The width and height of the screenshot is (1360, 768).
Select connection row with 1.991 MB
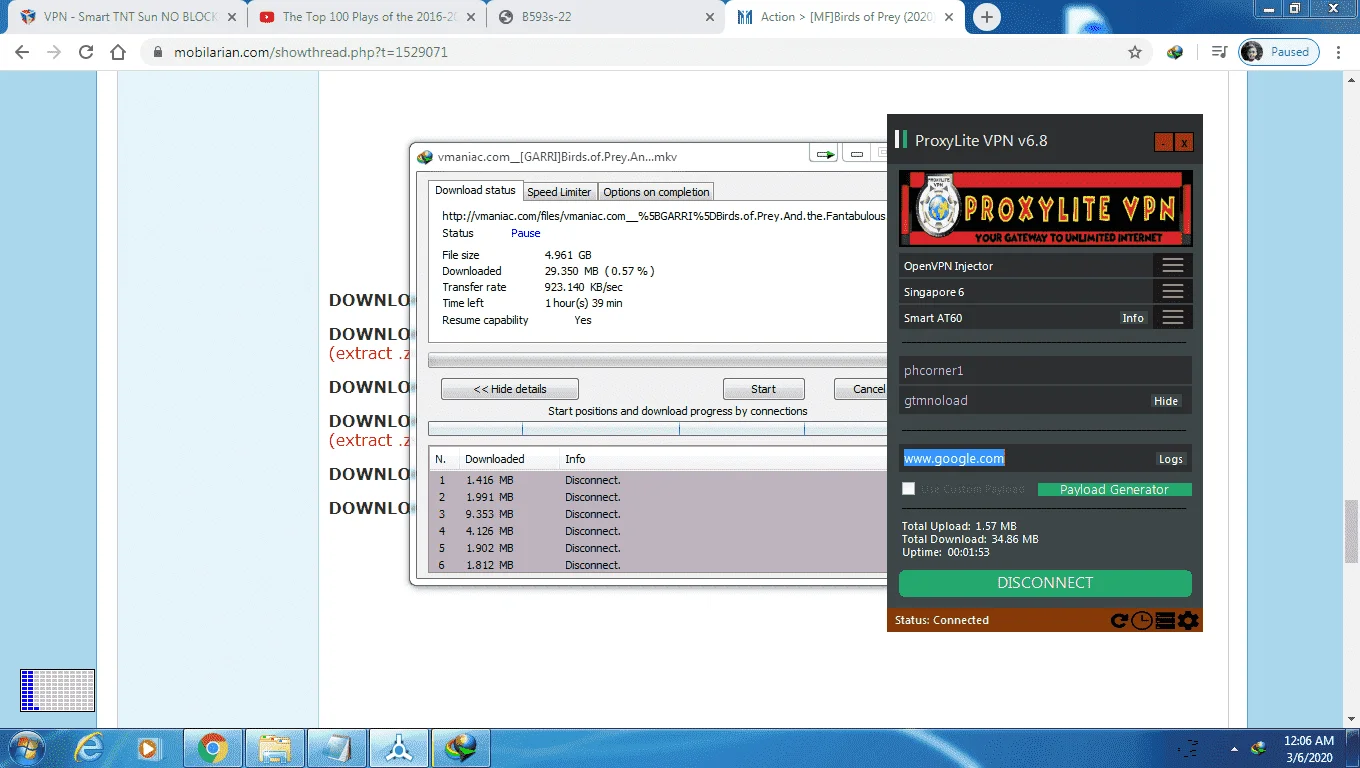tap(658, 497)
